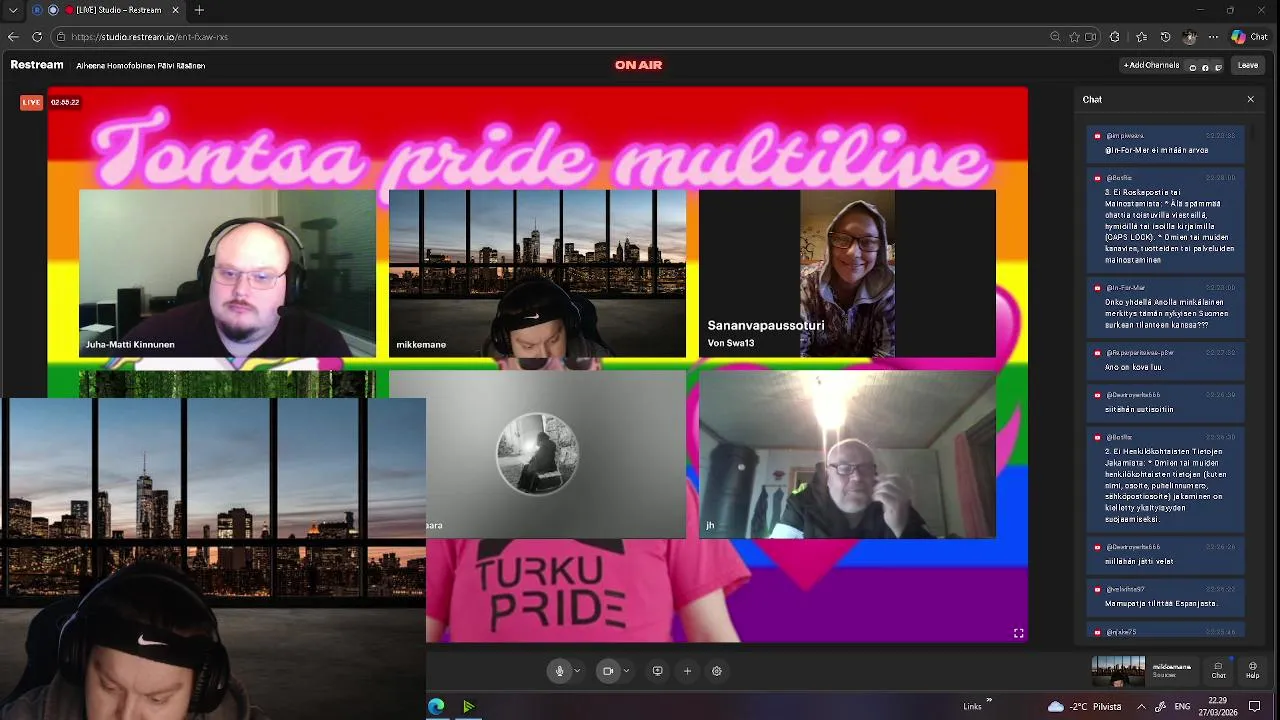
Task: Open the browser tab list chevron
Action: pyautogui.click(x=13, y=10)
